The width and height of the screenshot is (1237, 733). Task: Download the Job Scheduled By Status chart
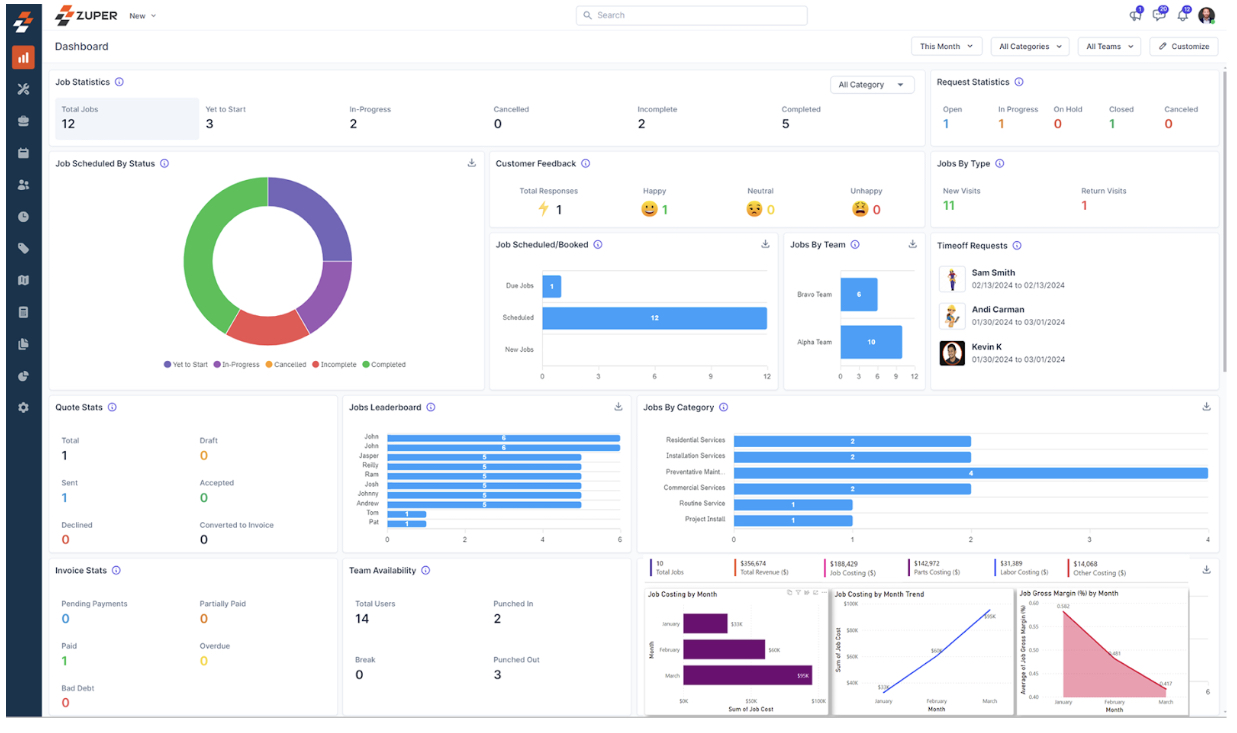472,163
